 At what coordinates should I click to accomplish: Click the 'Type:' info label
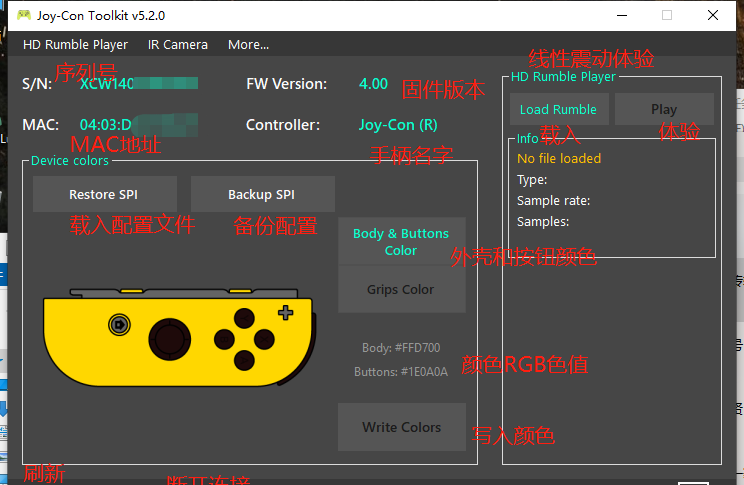[x=532, y=180]
